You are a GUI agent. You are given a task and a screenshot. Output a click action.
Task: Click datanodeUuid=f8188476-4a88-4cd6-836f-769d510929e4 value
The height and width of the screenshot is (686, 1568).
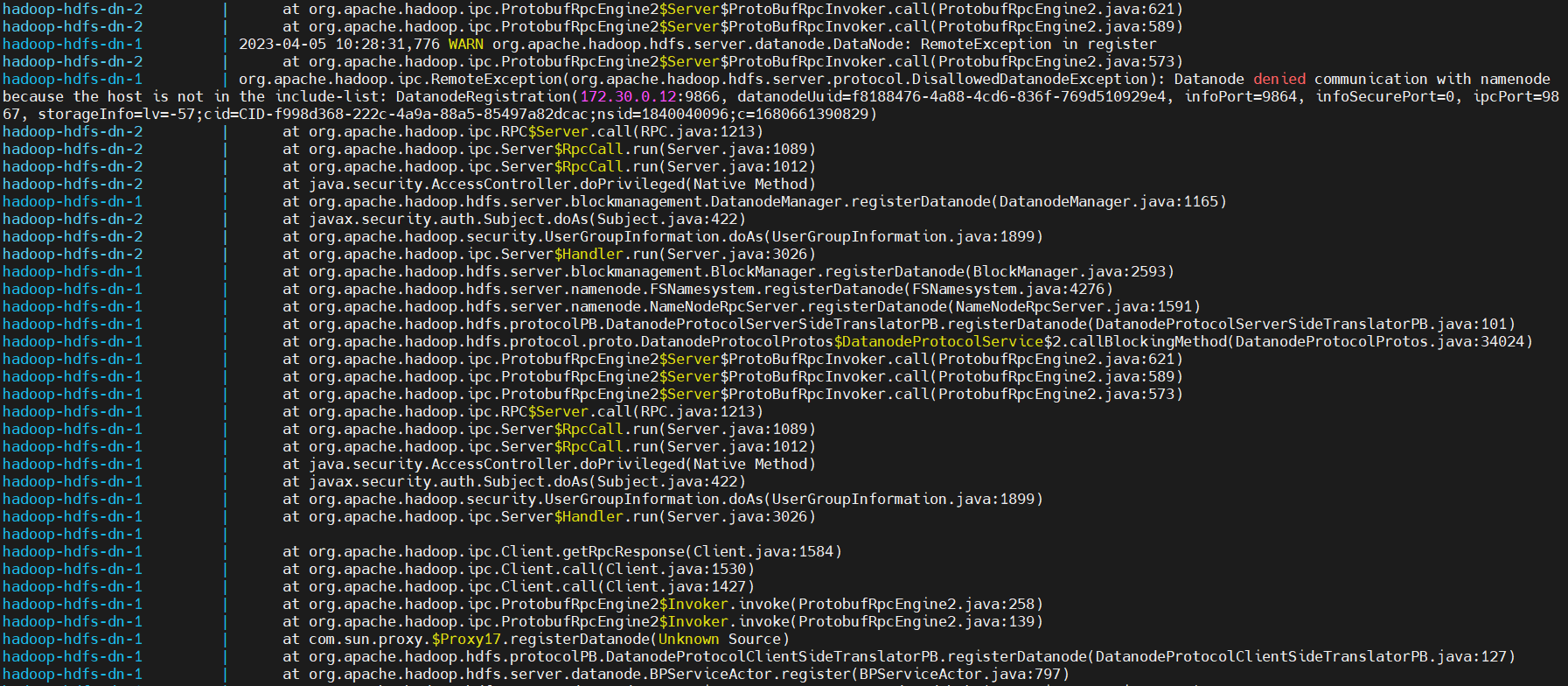tap(951, 96)
